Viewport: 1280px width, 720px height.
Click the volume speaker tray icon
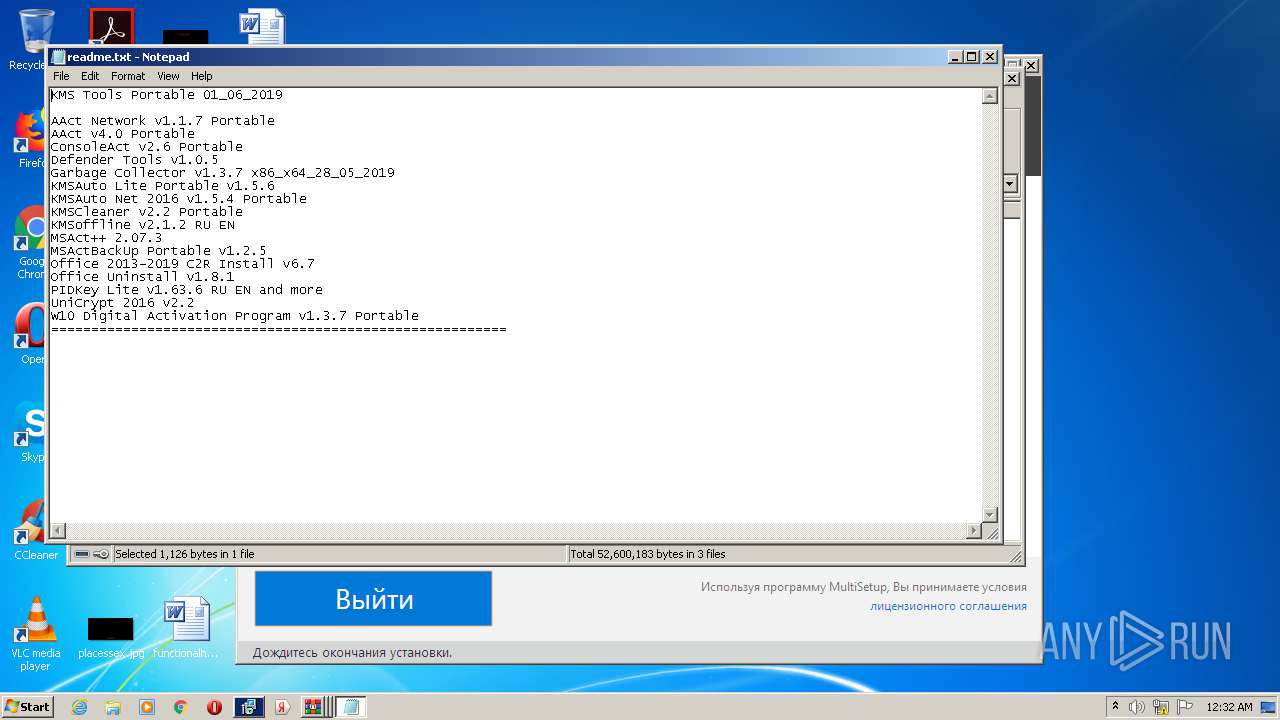pyautogui.click(x=1138, y=707)
